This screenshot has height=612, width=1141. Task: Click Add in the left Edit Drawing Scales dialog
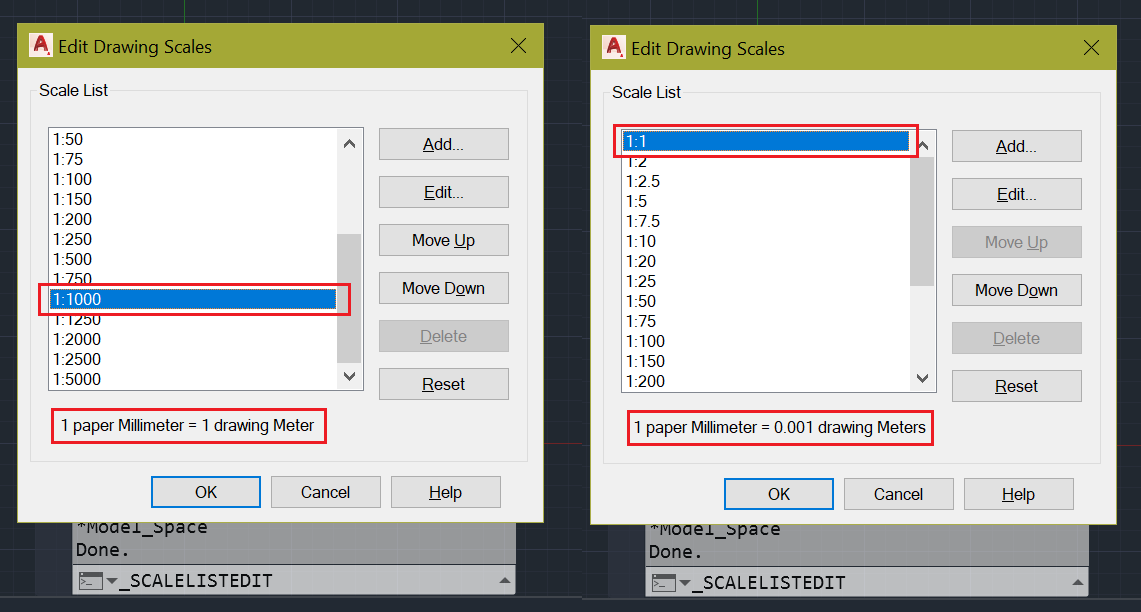[x=443, y=143]
